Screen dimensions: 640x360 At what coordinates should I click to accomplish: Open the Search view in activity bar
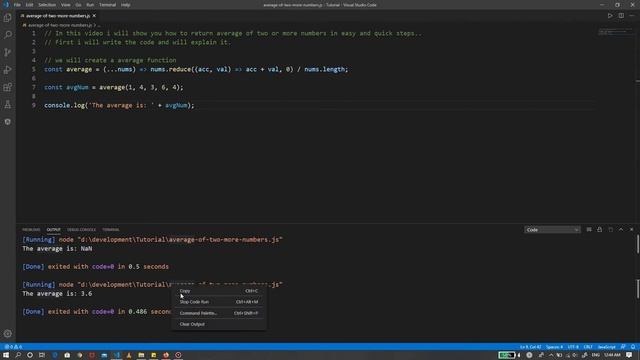click(8, 35)
